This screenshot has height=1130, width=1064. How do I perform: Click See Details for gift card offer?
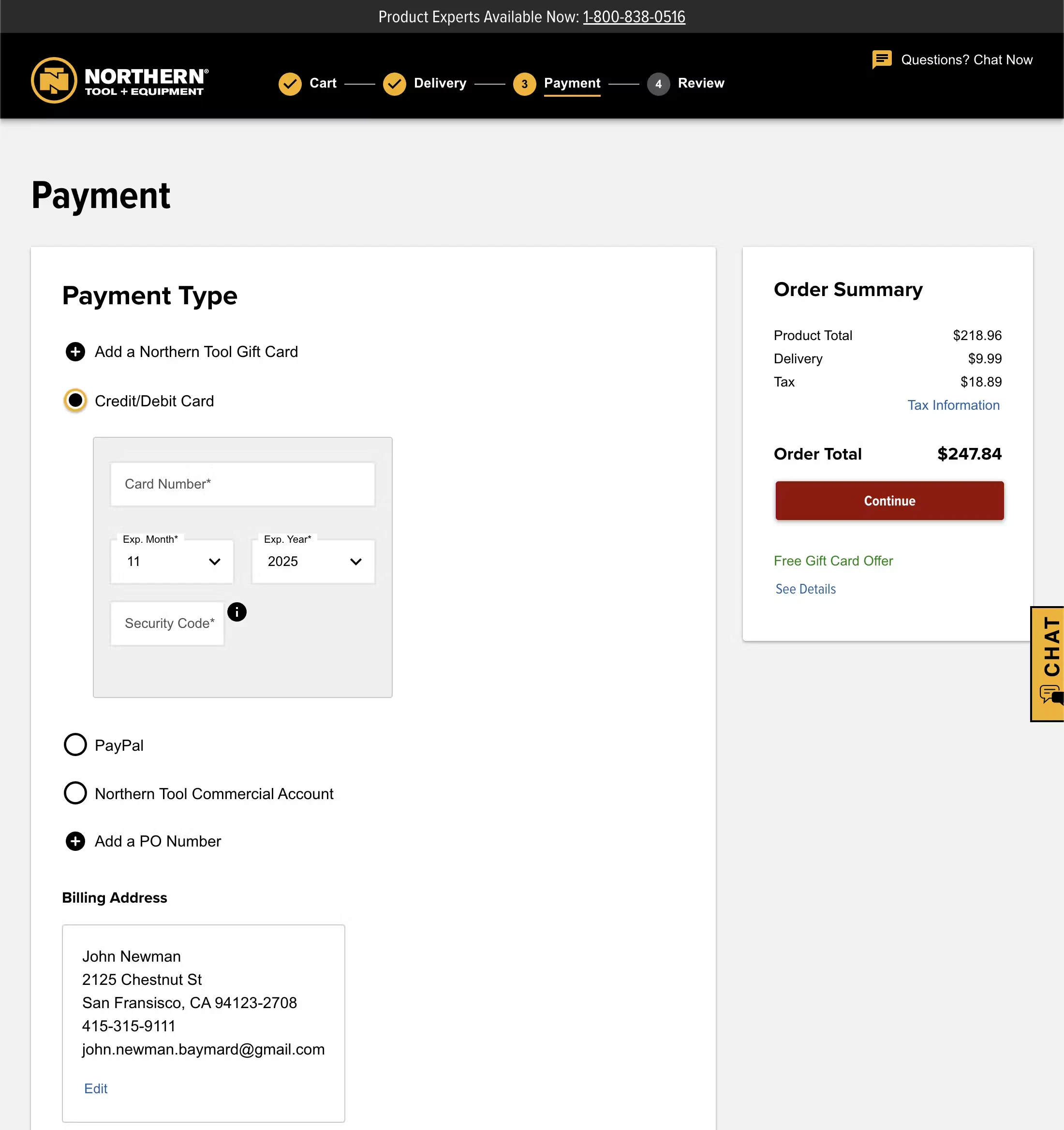[x=805, y=589]
